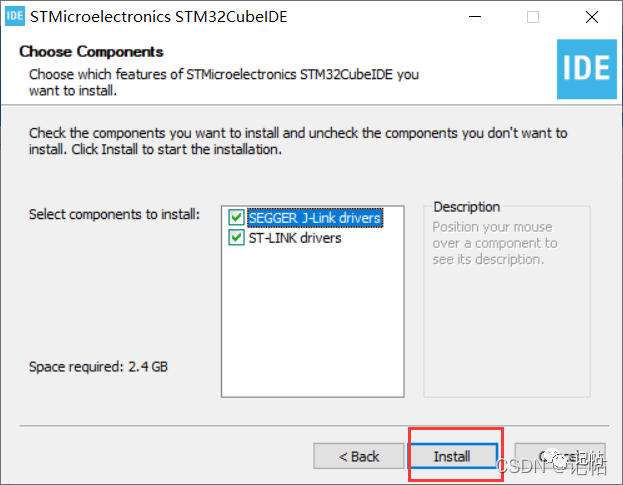Click Install to start installation
623x485 pixels.
tap(453, 456)
